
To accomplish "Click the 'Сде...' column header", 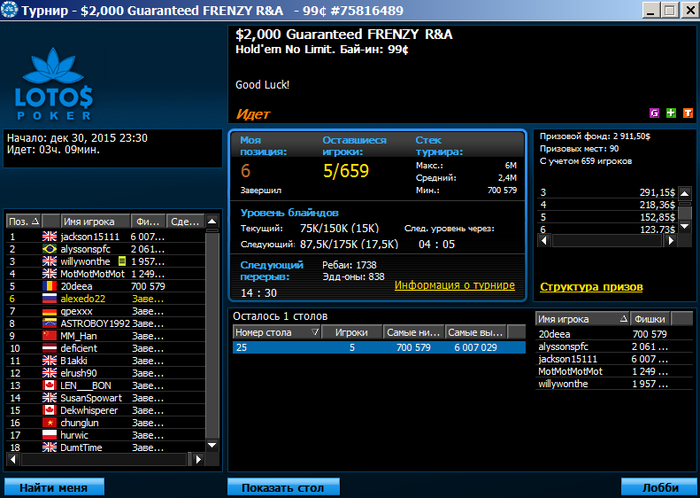I will click(185, 221).
